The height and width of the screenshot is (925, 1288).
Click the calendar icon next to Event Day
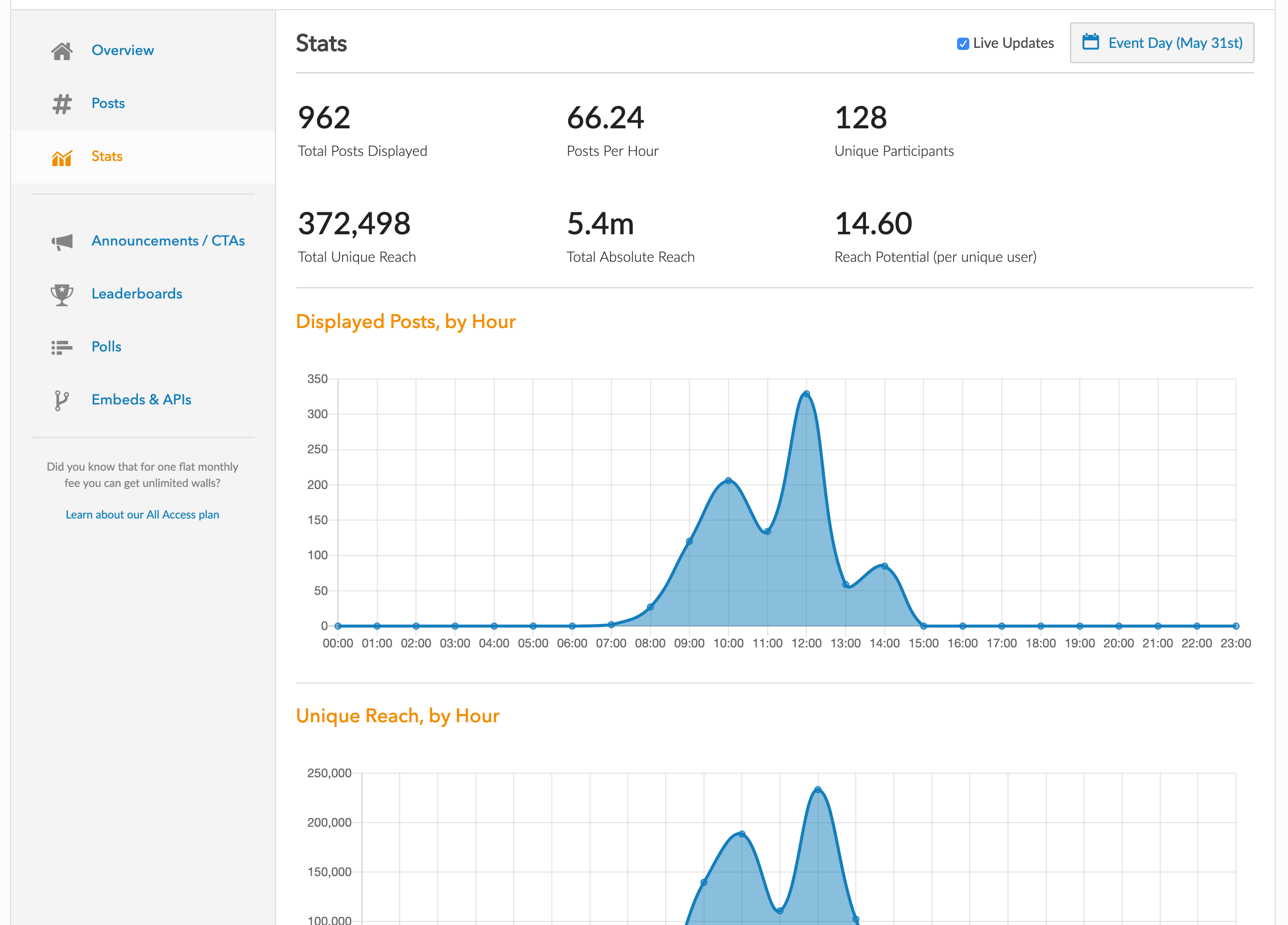point(1091,42)
